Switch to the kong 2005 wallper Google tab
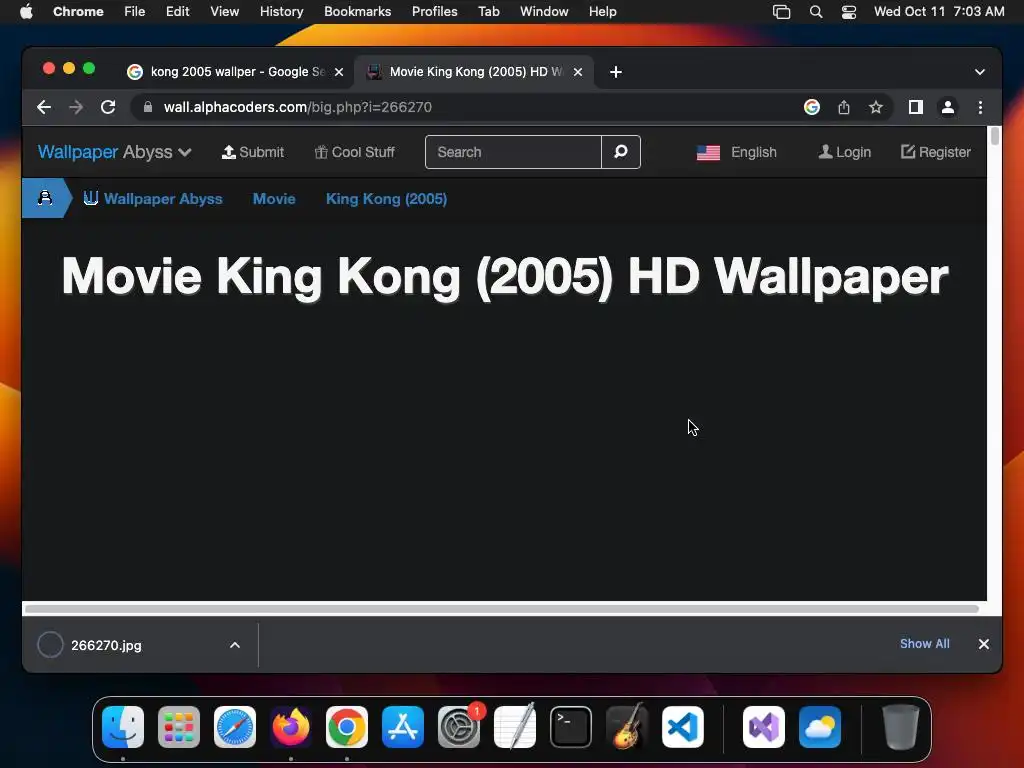This screenshot has width=1024, height=768. 236,72
